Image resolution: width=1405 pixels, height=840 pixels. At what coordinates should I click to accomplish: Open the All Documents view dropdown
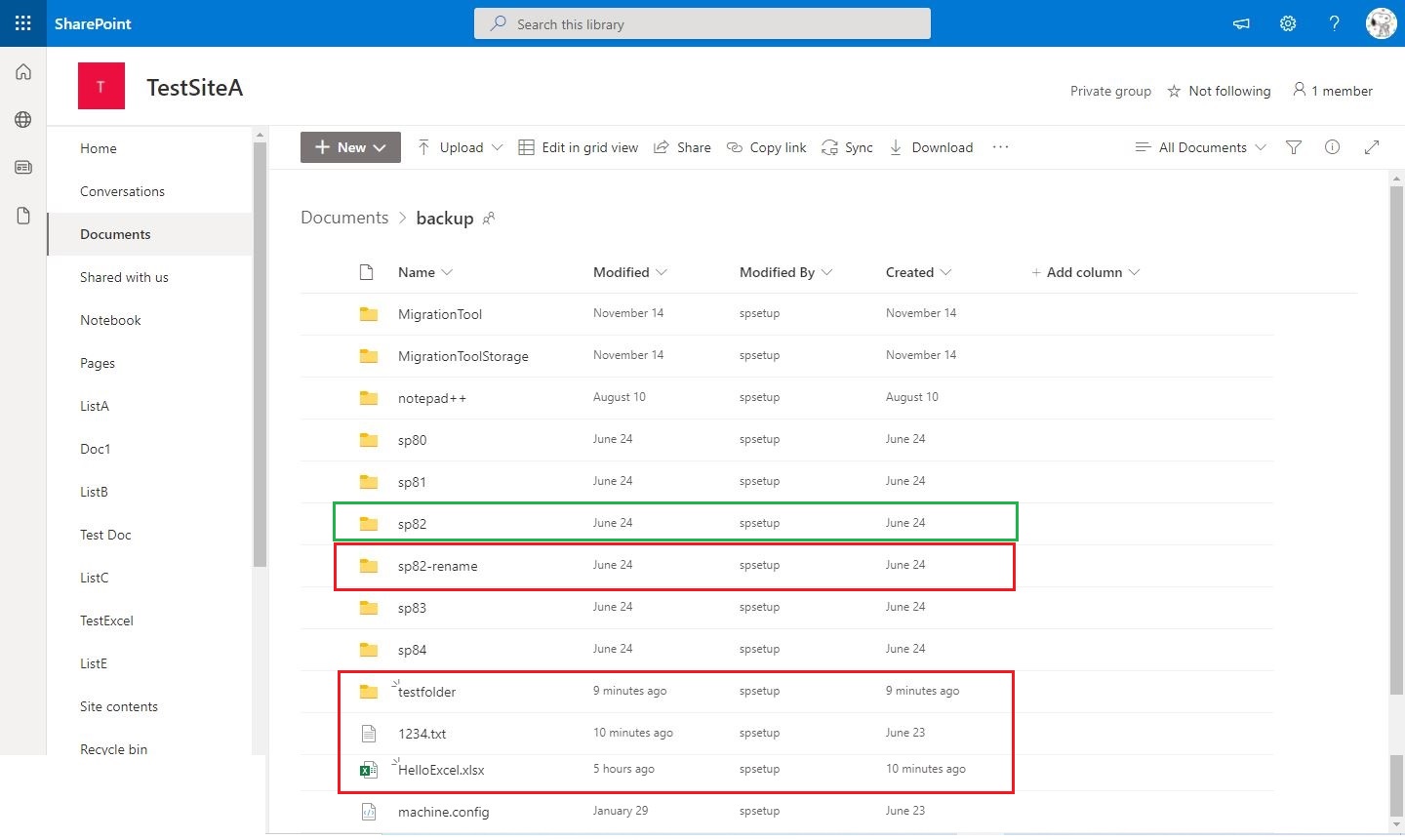click(1201, 147)
